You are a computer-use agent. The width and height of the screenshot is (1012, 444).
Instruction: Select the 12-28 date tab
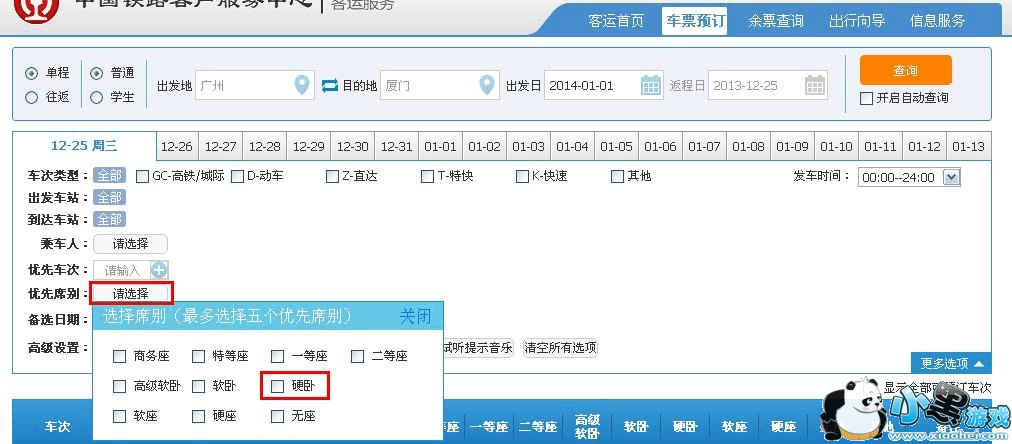click(265, 147)
